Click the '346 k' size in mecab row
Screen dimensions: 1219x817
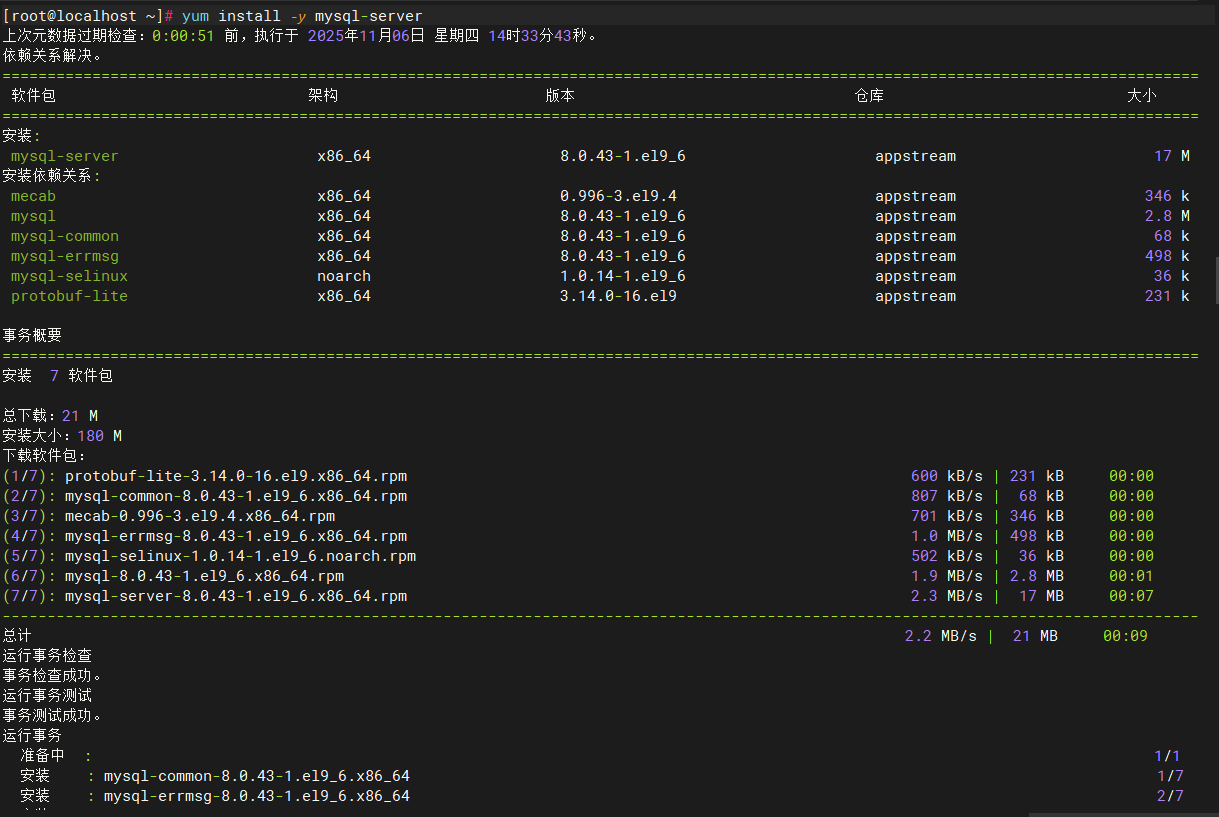[1167, 196]
